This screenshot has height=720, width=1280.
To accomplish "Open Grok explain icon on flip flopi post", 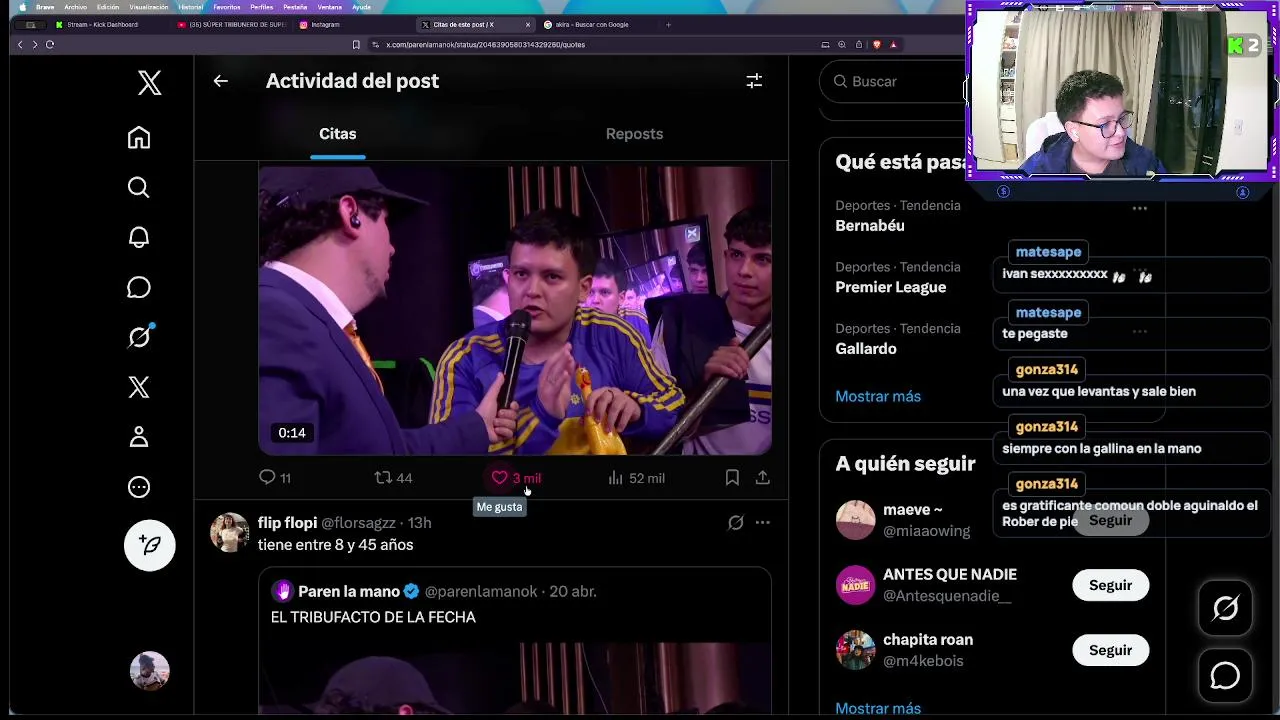I will [x=735, y=522].
